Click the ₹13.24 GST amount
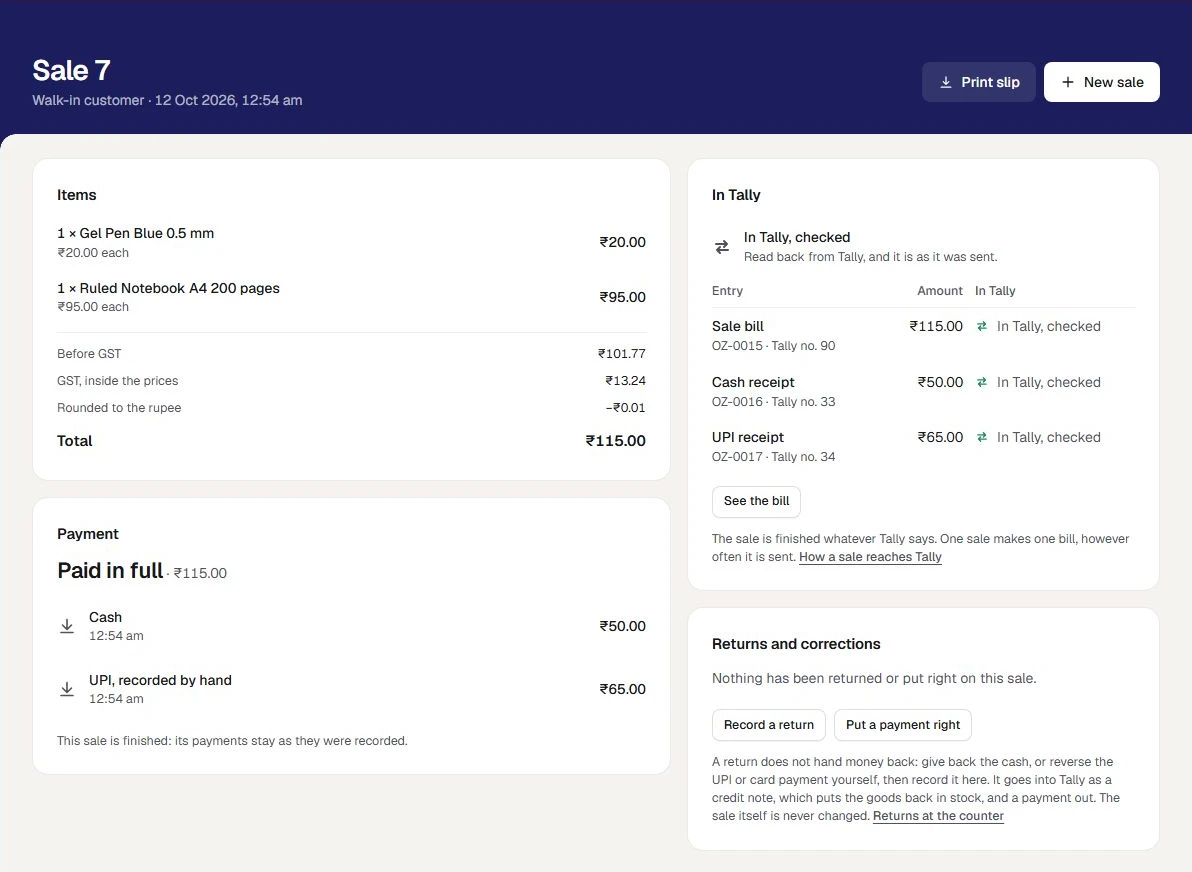 pos(625,381)
